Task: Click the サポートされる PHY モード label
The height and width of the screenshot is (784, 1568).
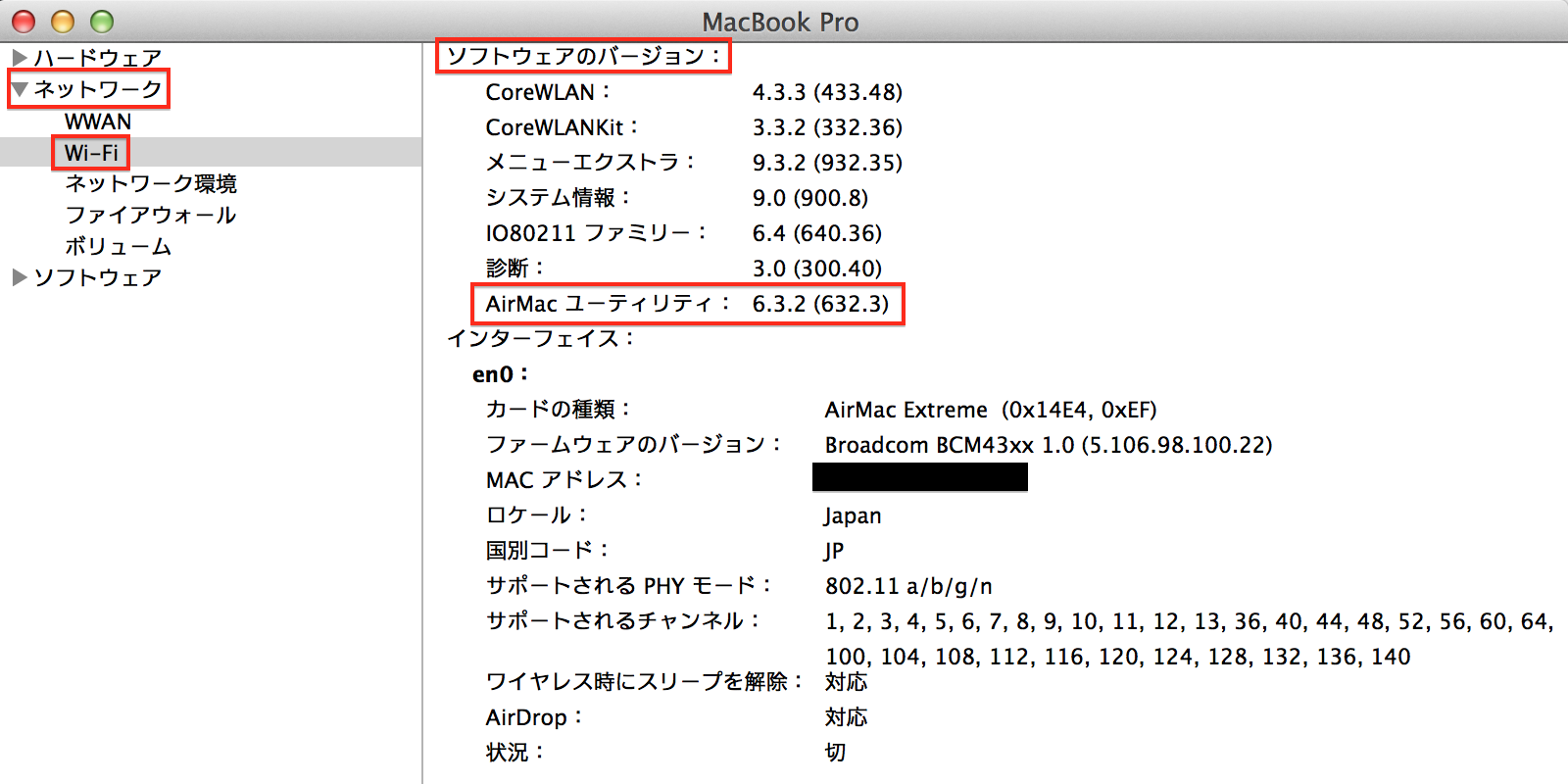Action: 629,586
